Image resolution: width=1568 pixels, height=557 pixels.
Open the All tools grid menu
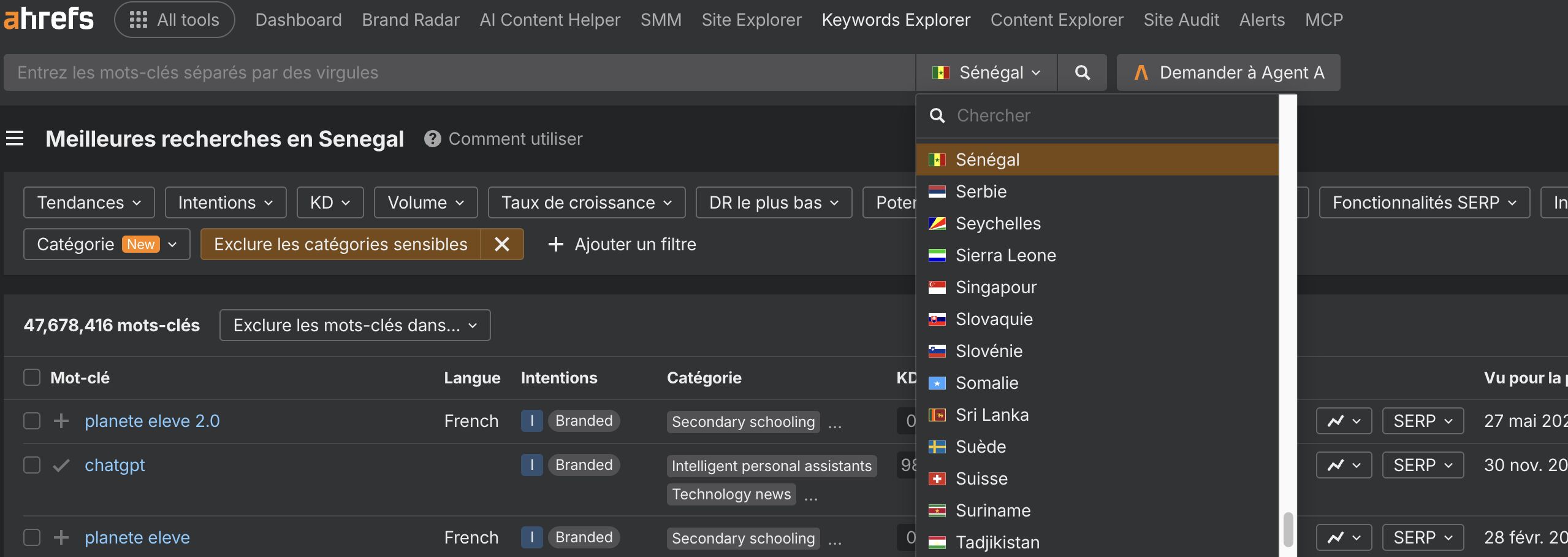[x=175, y=20]
